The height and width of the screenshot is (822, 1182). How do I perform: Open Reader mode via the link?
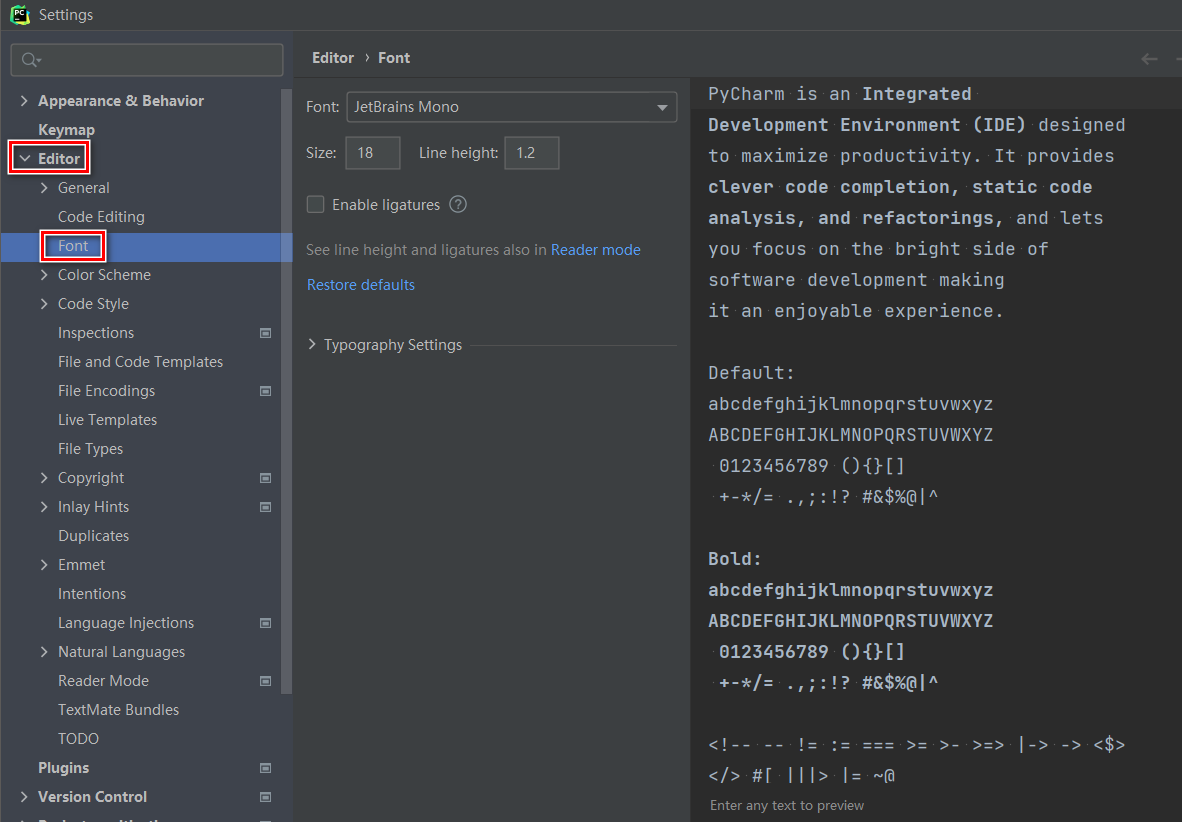[595, 249]
